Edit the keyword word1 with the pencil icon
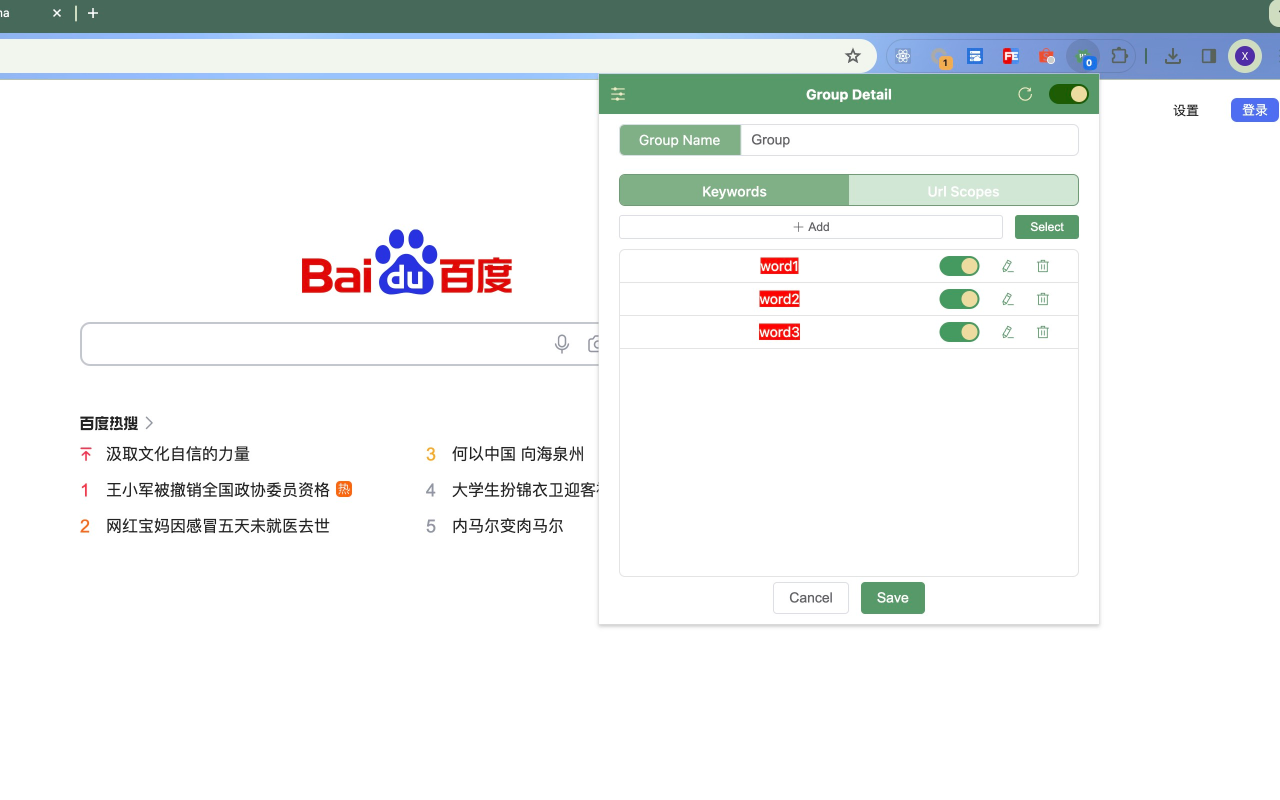This screenshot has height=800, width=1280. click(x=1007, y=265)
